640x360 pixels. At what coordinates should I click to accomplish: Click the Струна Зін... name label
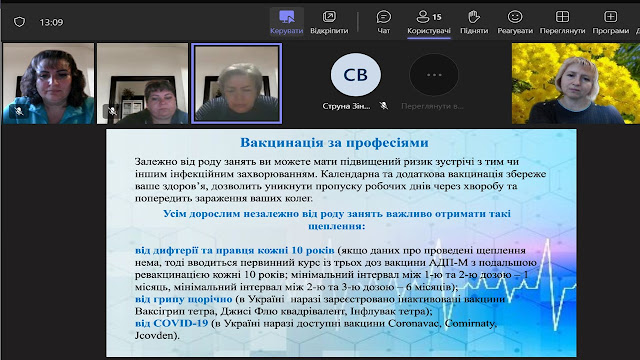(x=346, y=106)
